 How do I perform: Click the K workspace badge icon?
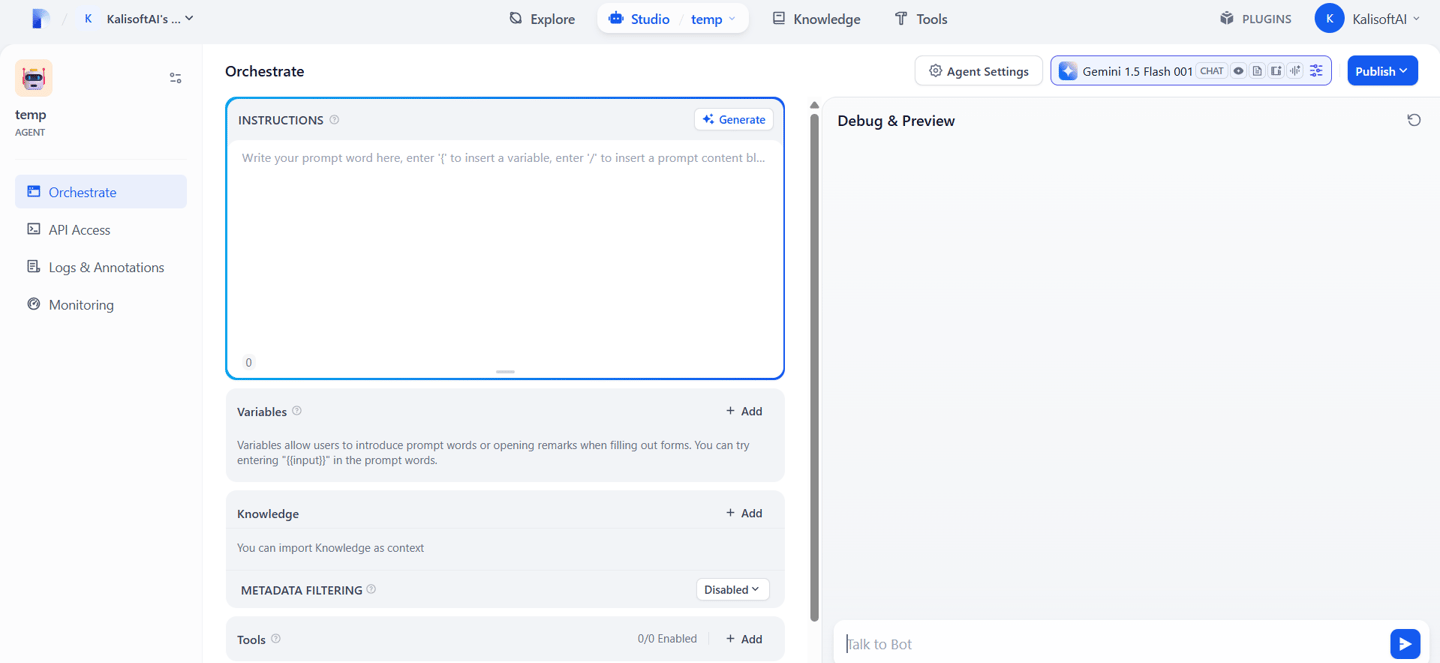tap(88, 18)
